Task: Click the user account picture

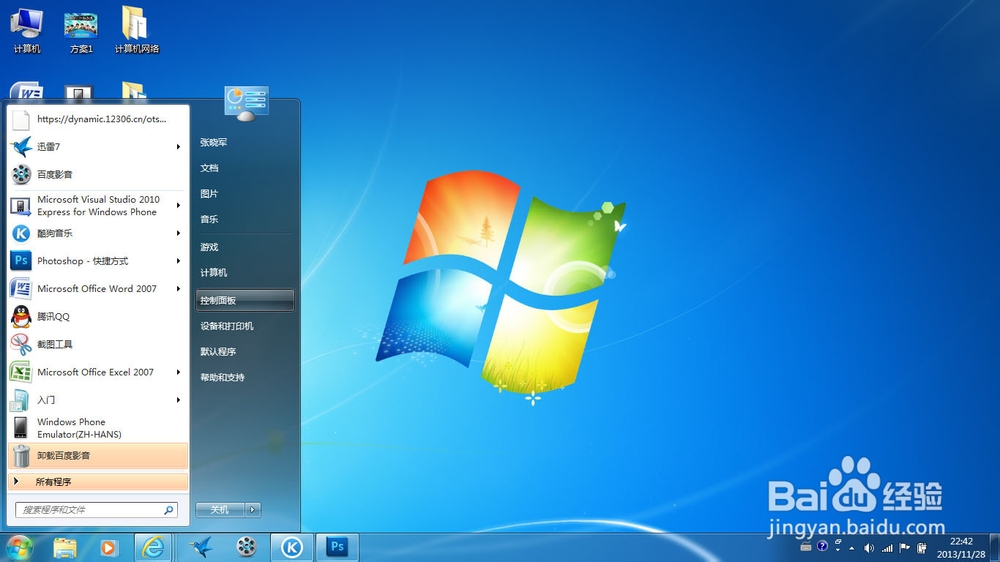Action: click(246, 103)
